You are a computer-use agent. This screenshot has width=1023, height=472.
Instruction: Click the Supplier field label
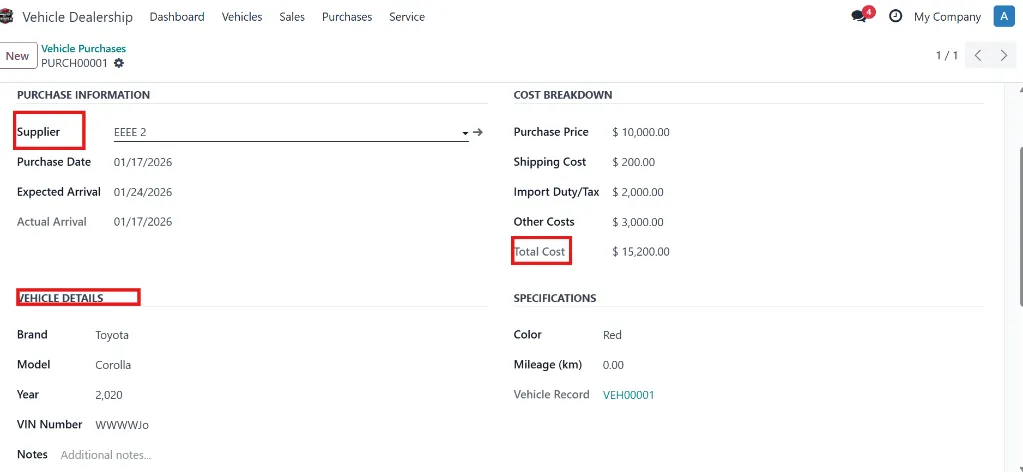tap(38, 132)
